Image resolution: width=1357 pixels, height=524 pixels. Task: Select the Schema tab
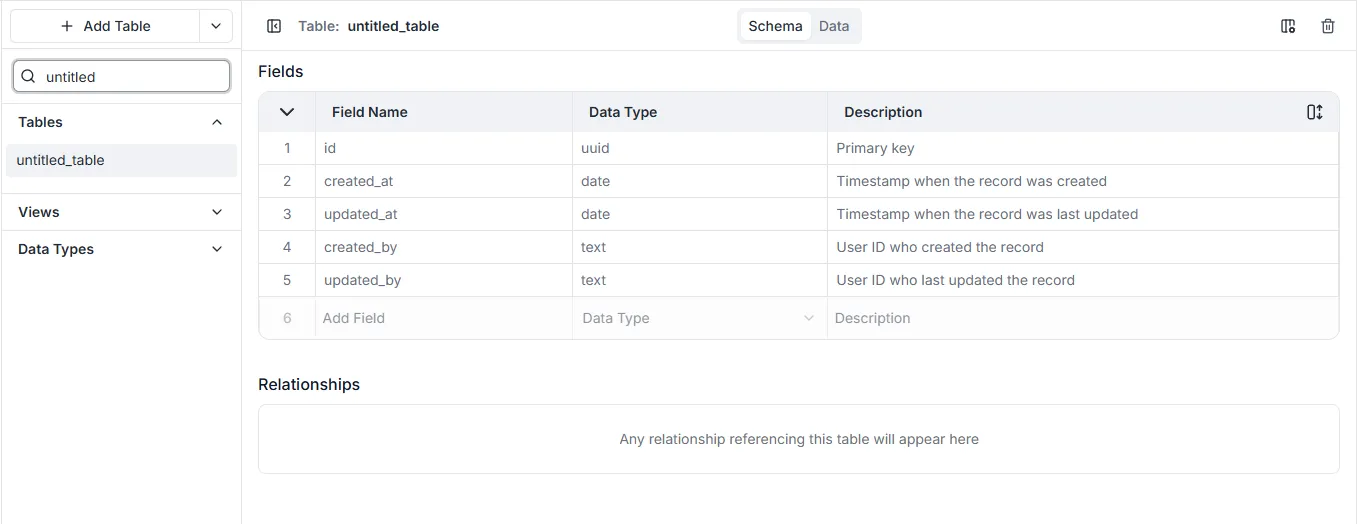(x=775, y=26)
